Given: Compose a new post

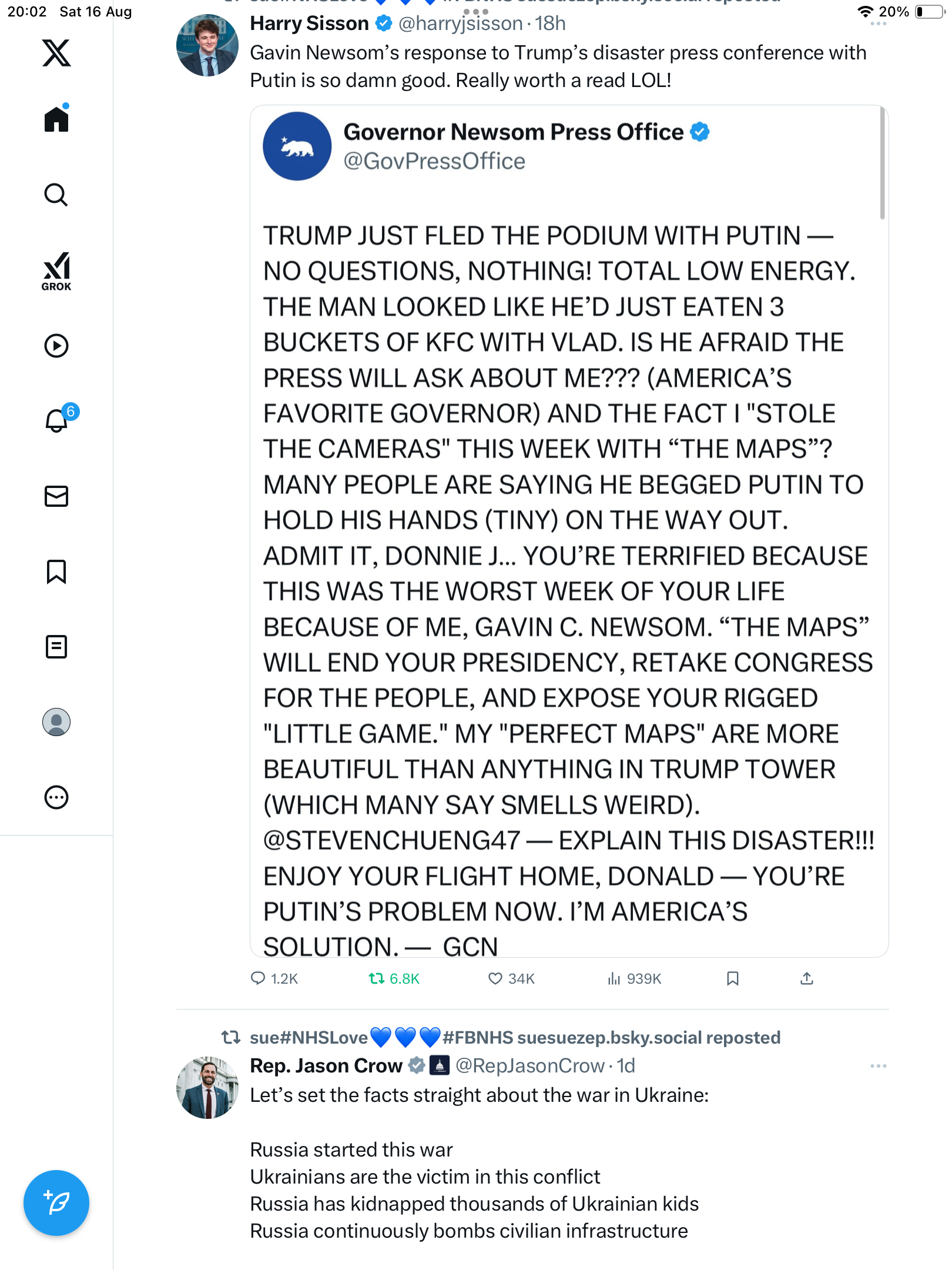Looking at the screenshot, I should (56, 1203).
